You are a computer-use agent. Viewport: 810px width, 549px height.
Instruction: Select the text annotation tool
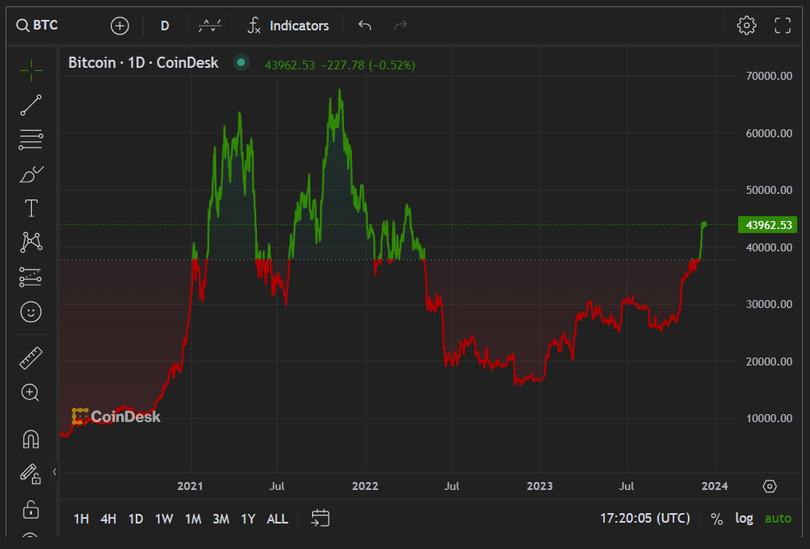coord(31,208)
